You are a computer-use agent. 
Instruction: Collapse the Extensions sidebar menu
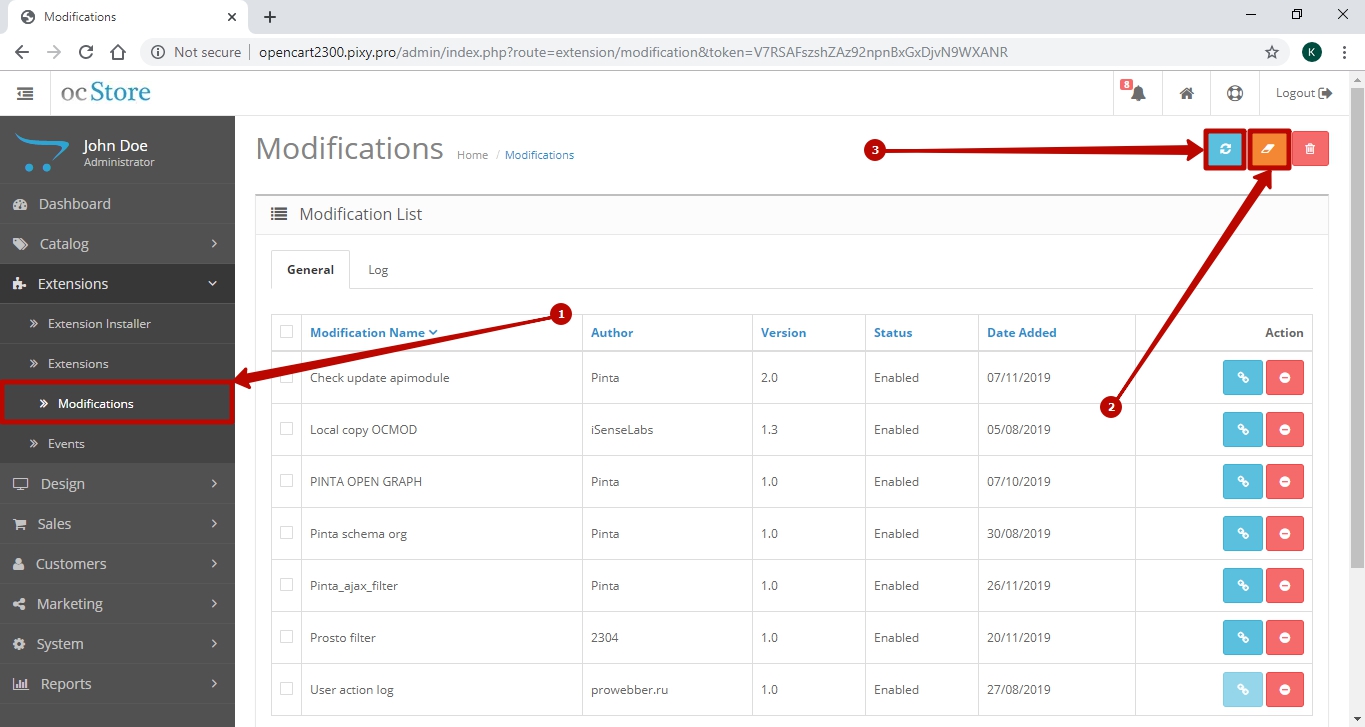(x=117, y=284)
